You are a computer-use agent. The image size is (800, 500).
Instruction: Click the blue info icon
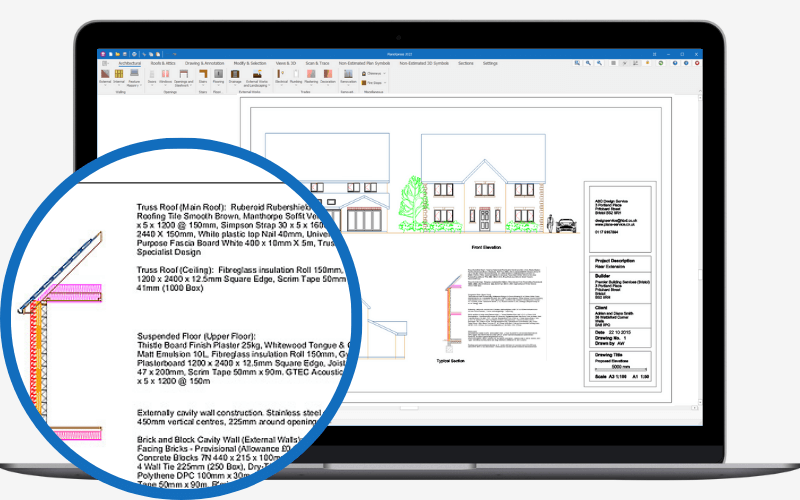[686, 63]
